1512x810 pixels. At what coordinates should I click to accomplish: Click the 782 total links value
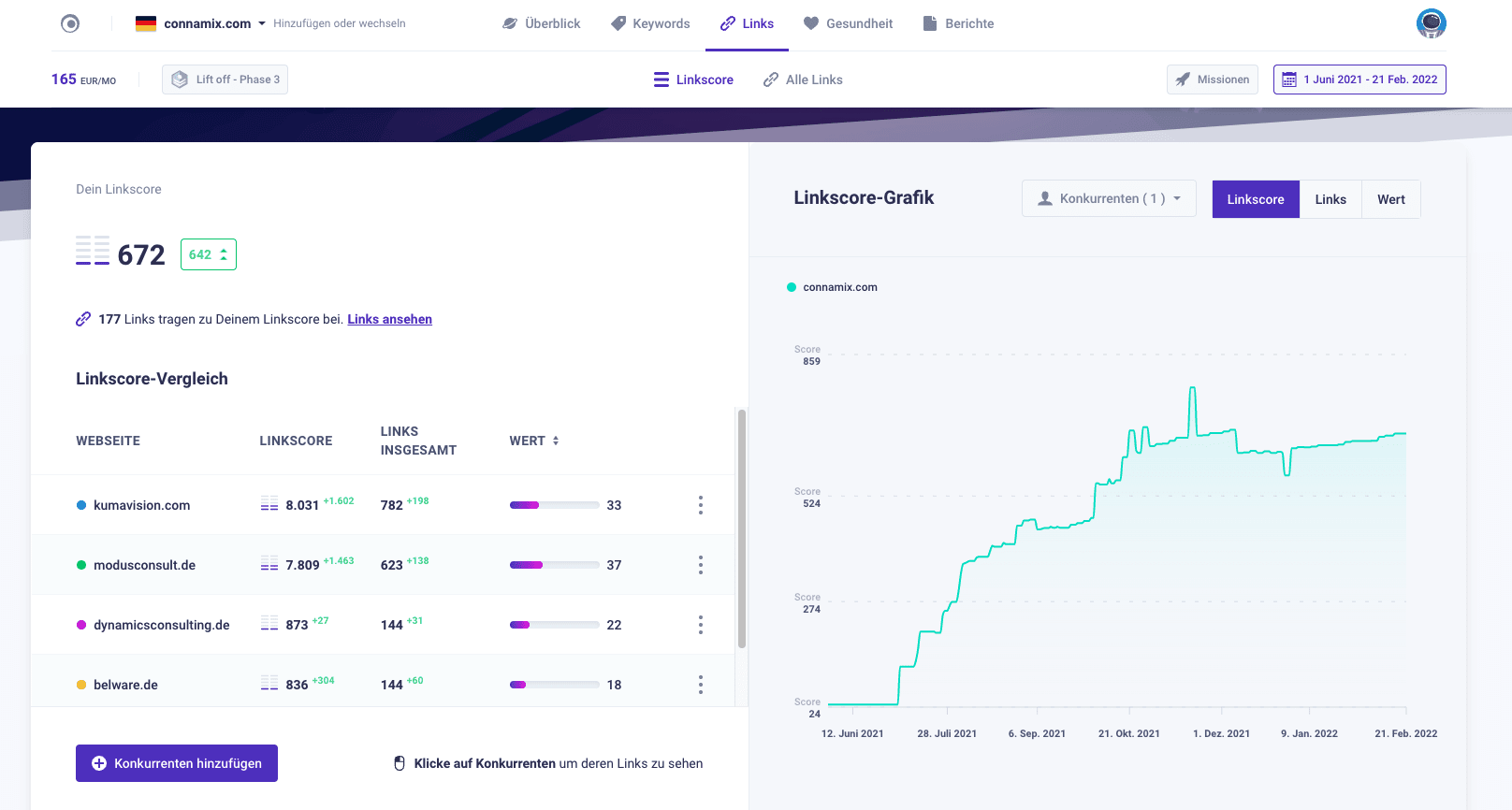[392, 505]
